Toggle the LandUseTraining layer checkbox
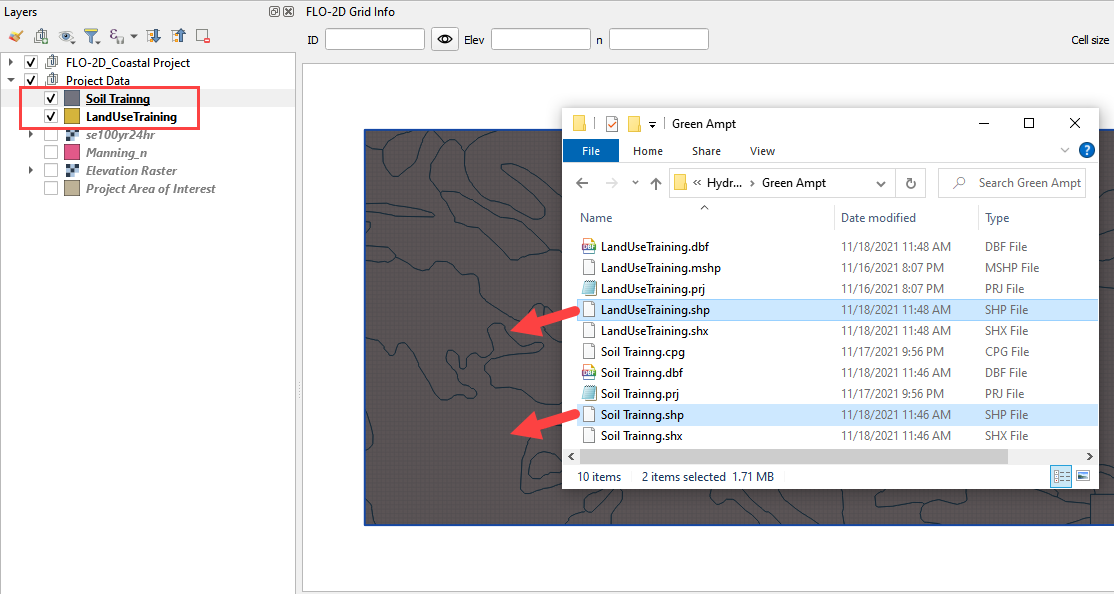The image size is (1114, 594). point(51,117)
